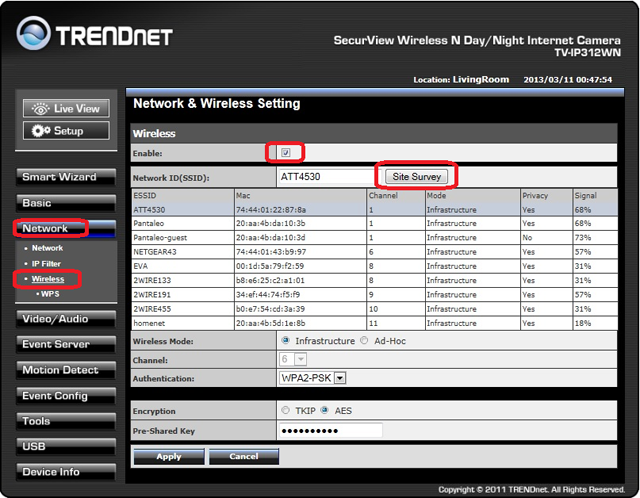This screenshot has width=640, height=498.
Task: Click the TRENDnet logo
Action: [x=94, y=37]
